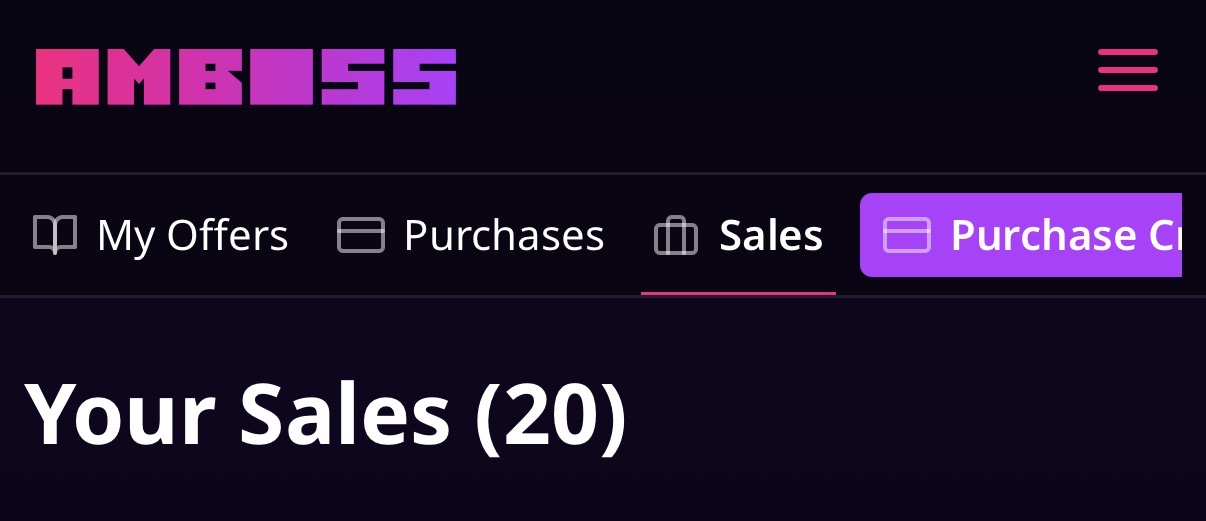The height and width of the screenshot is (521, 1206).
Task: Click the word Sales in the page heading
Action: (345, 413)
